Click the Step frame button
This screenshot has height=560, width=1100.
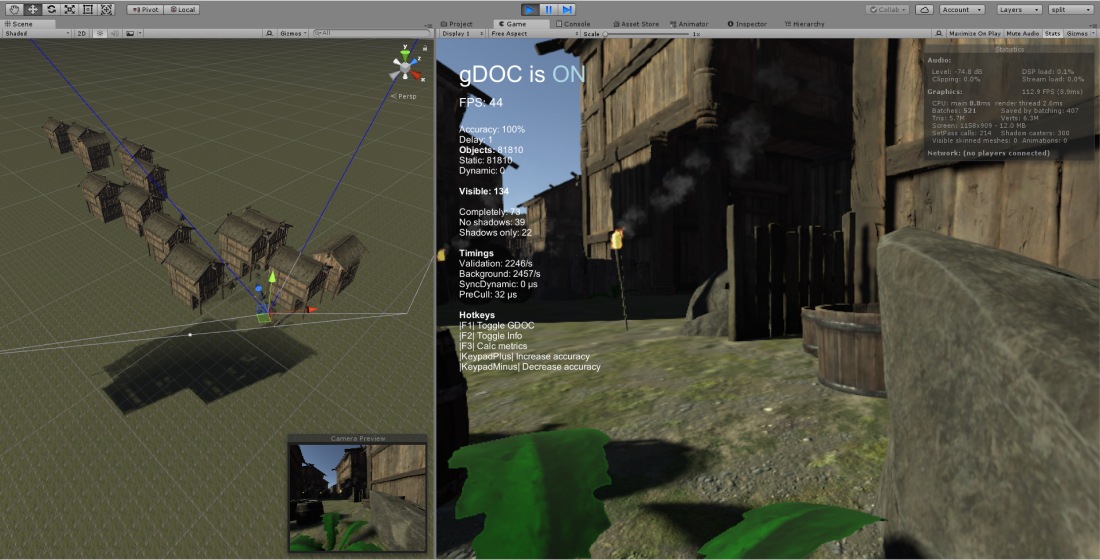point(568,9)
